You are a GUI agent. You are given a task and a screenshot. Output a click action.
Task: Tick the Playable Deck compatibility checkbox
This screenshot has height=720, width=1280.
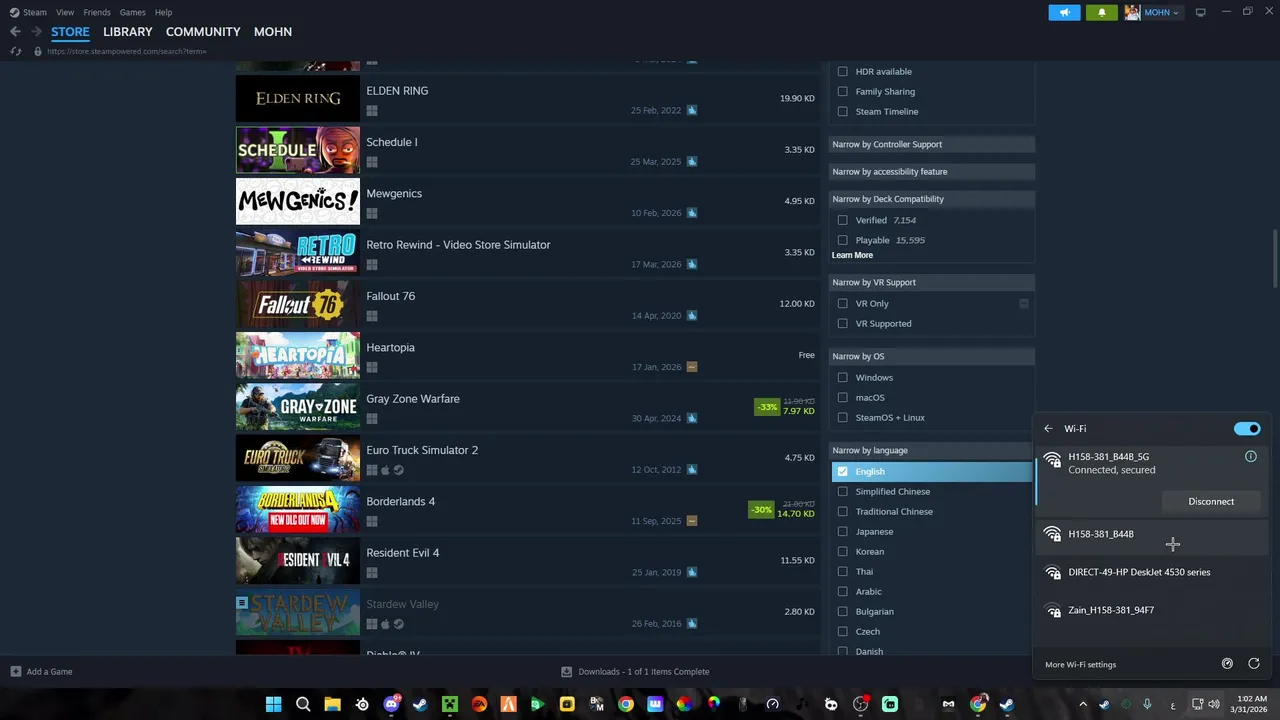tap(842, 240)
